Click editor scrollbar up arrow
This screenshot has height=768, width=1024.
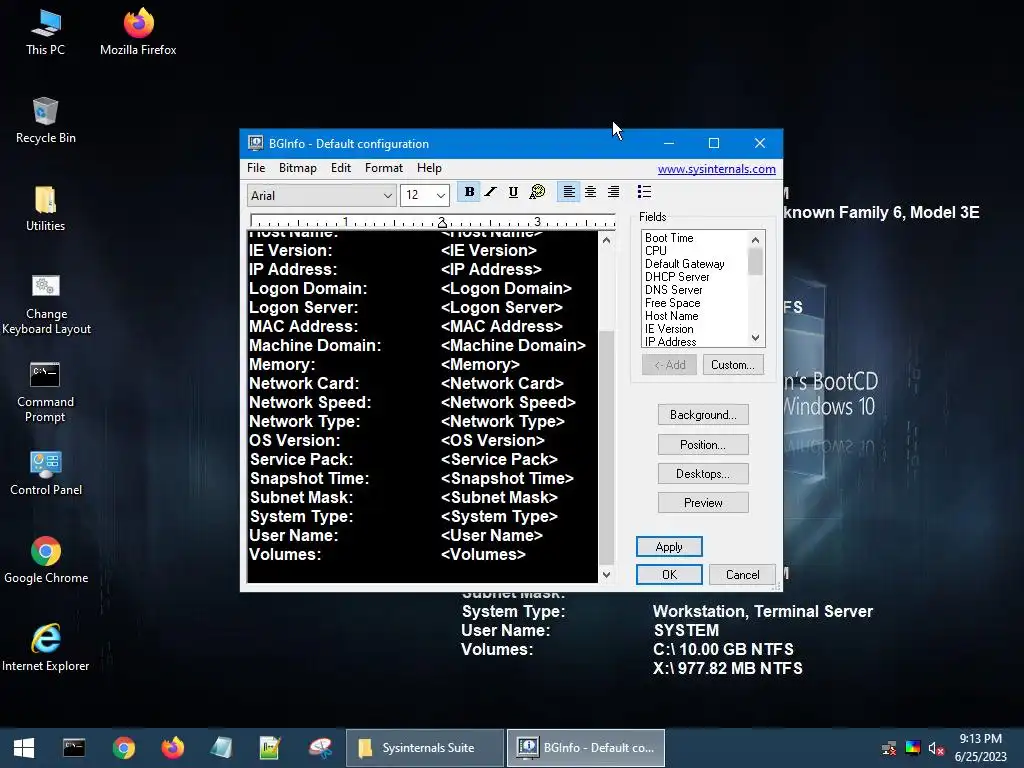(606, 240)
